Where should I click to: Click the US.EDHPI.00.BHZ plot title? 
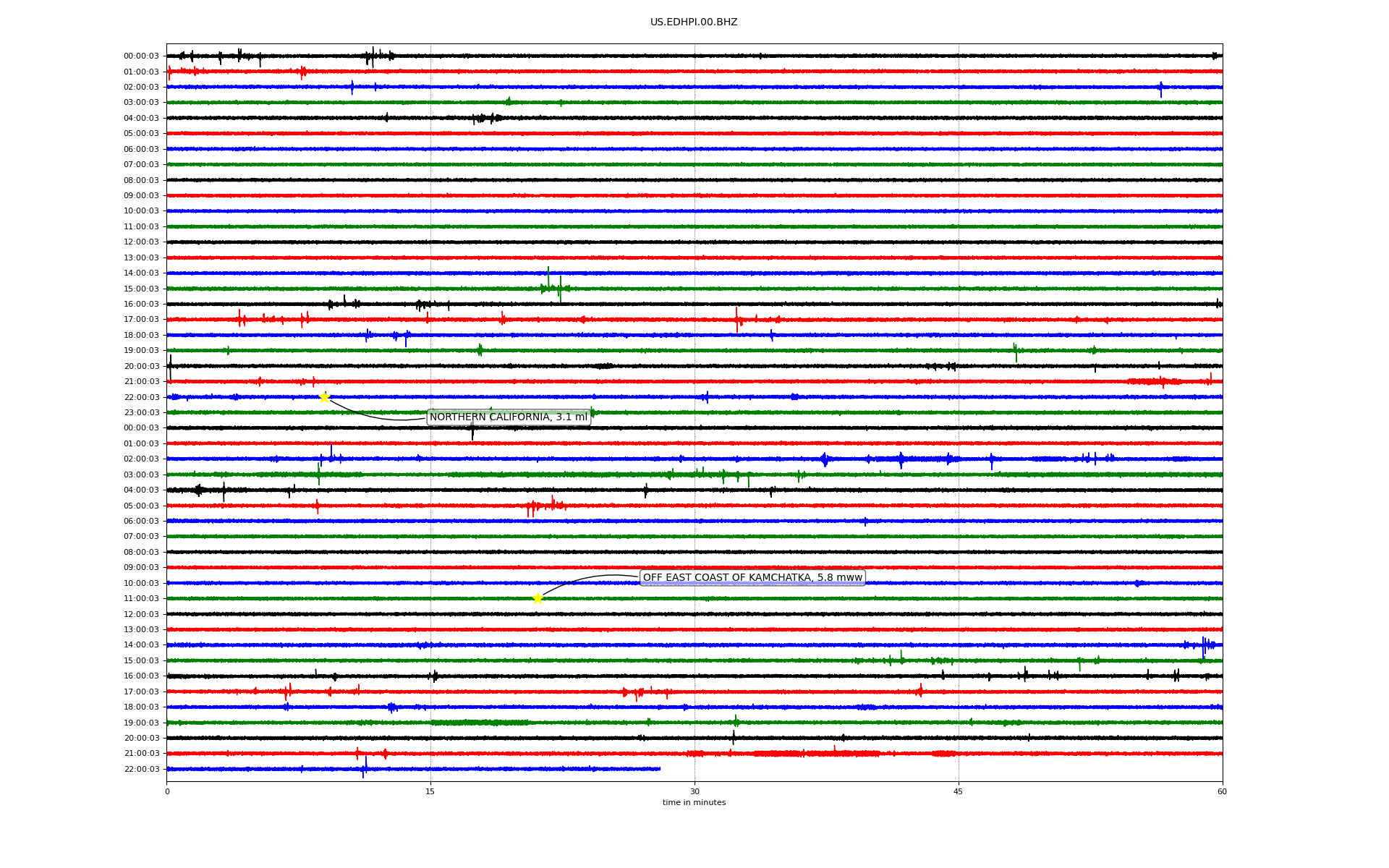click(x=694, y=22)
